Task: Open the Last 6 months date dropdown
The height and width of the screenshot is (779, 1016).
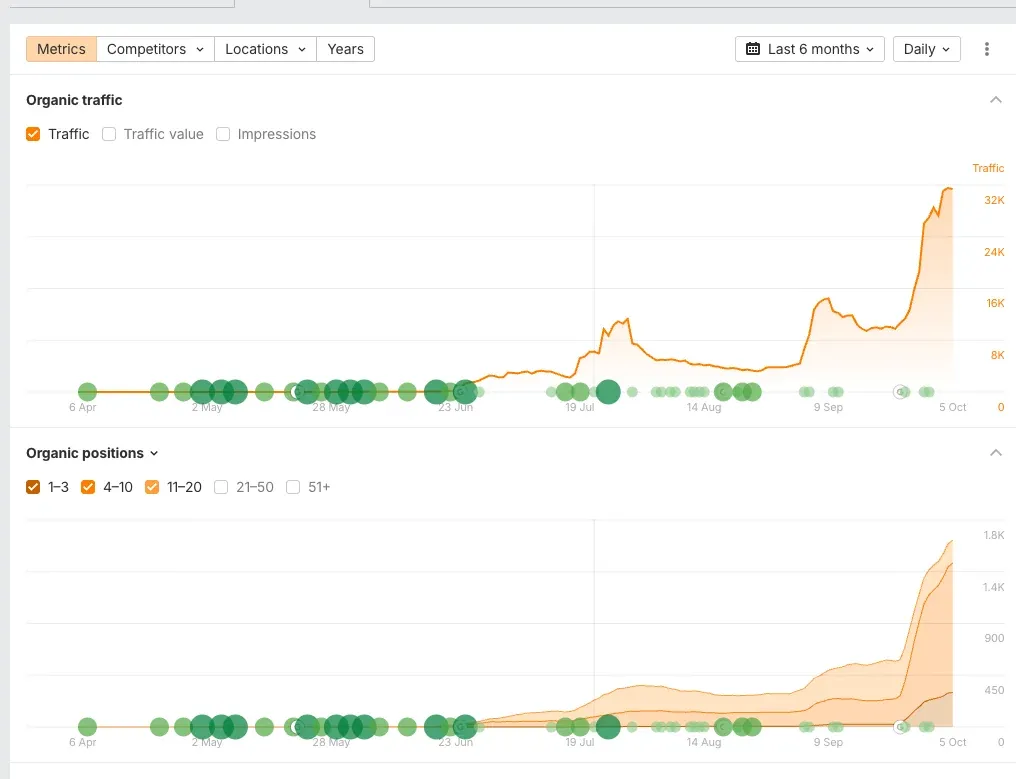Action: pos(809,49)
